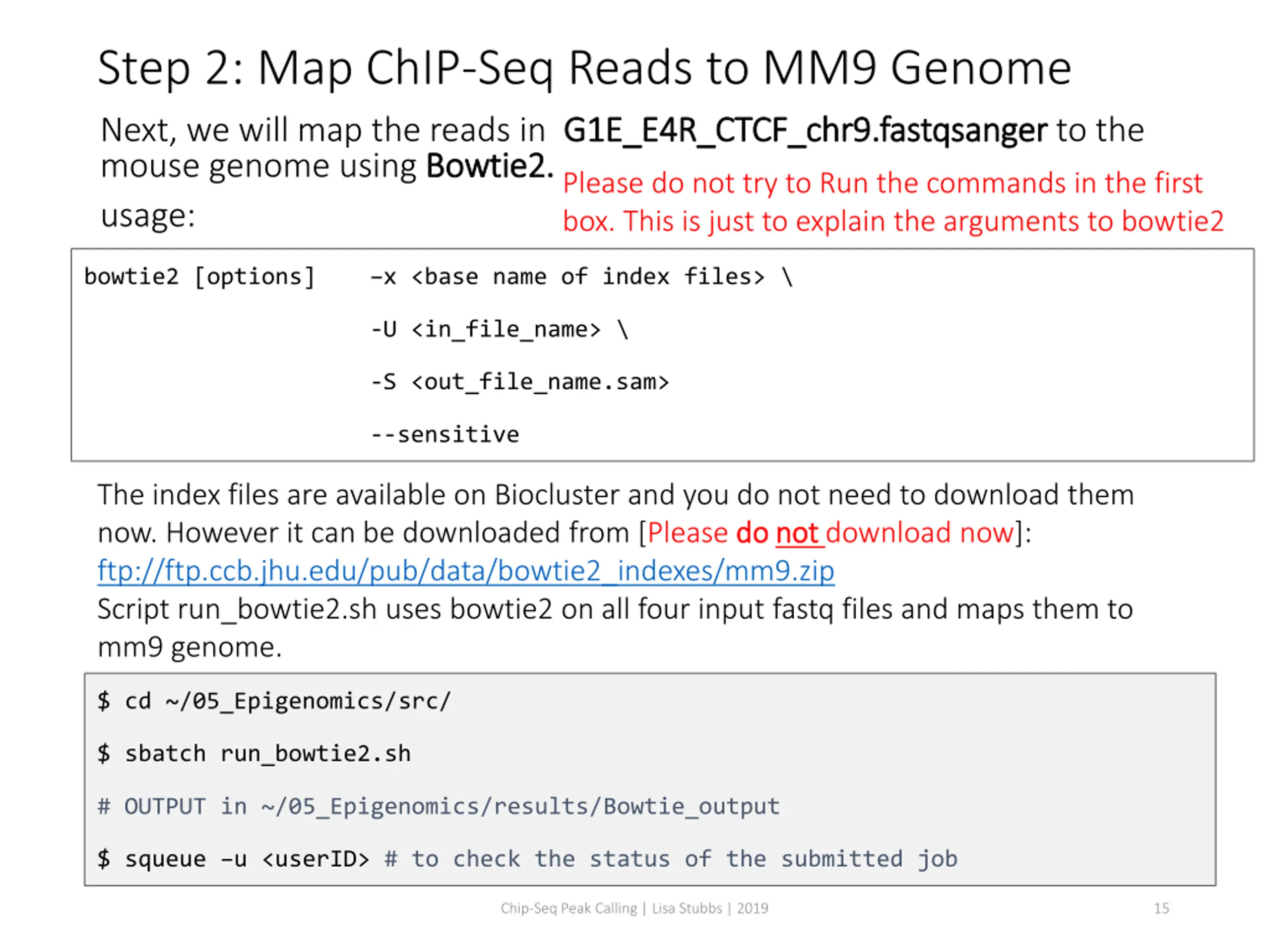Click the 'Script run_bowtie2.sh uses bowtie2' sentence

click(614, 609)
